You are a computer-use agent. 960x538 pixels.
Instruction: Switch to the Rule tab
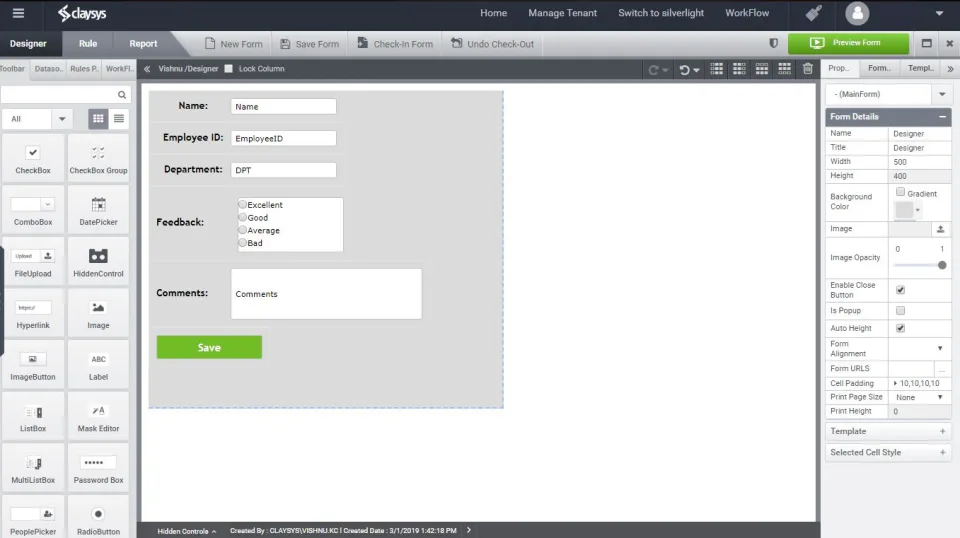coord(88,44)
